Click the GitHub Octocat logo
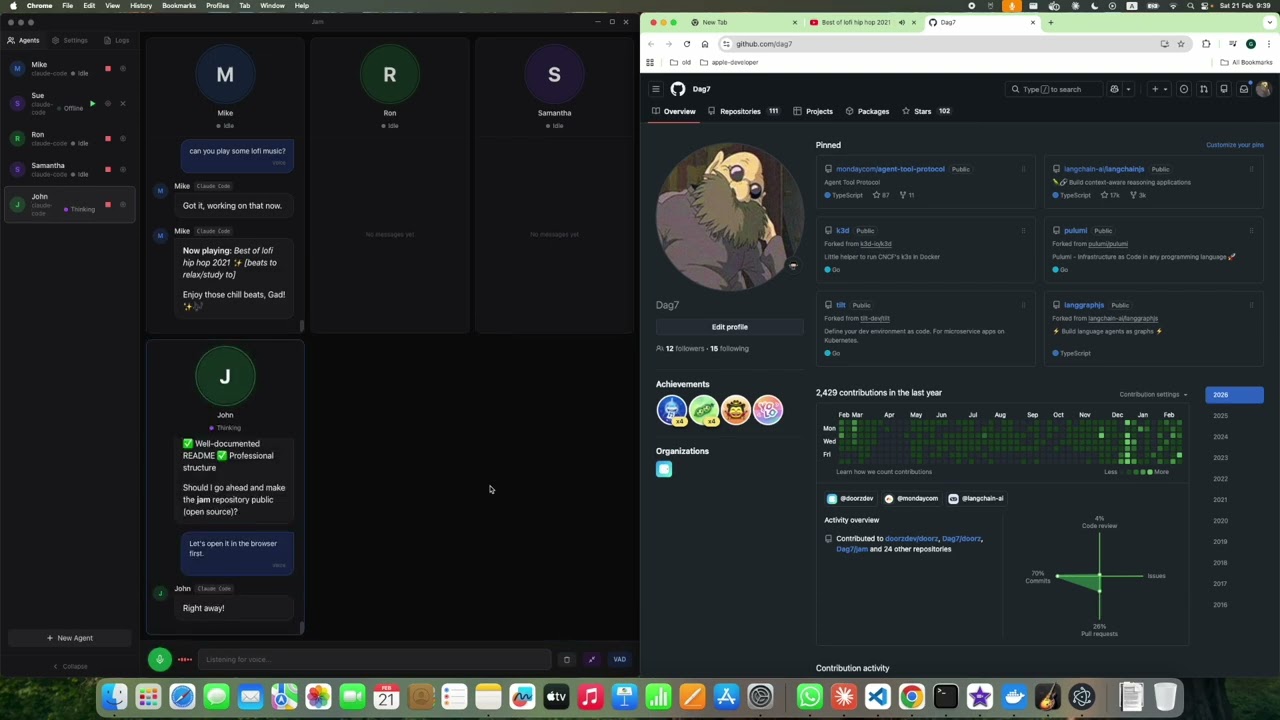 [x=678, y=89]
